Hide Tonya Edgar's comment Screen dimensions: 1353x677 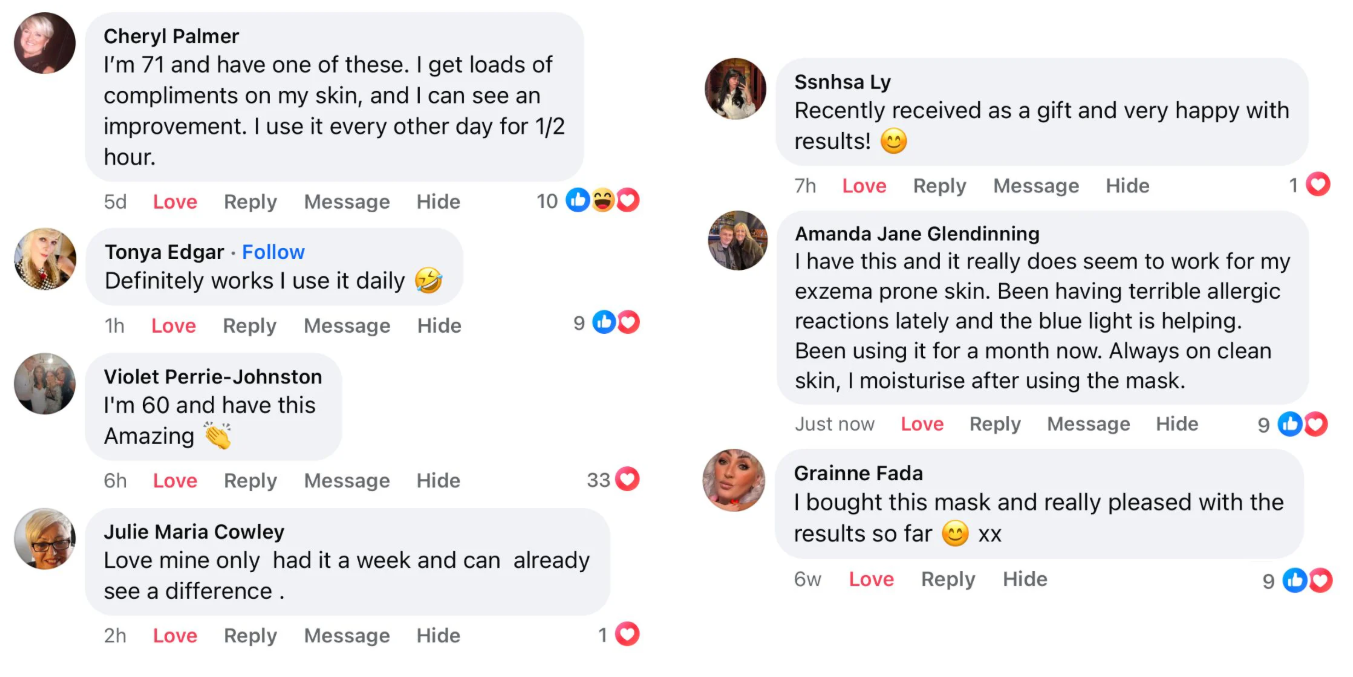439,326
